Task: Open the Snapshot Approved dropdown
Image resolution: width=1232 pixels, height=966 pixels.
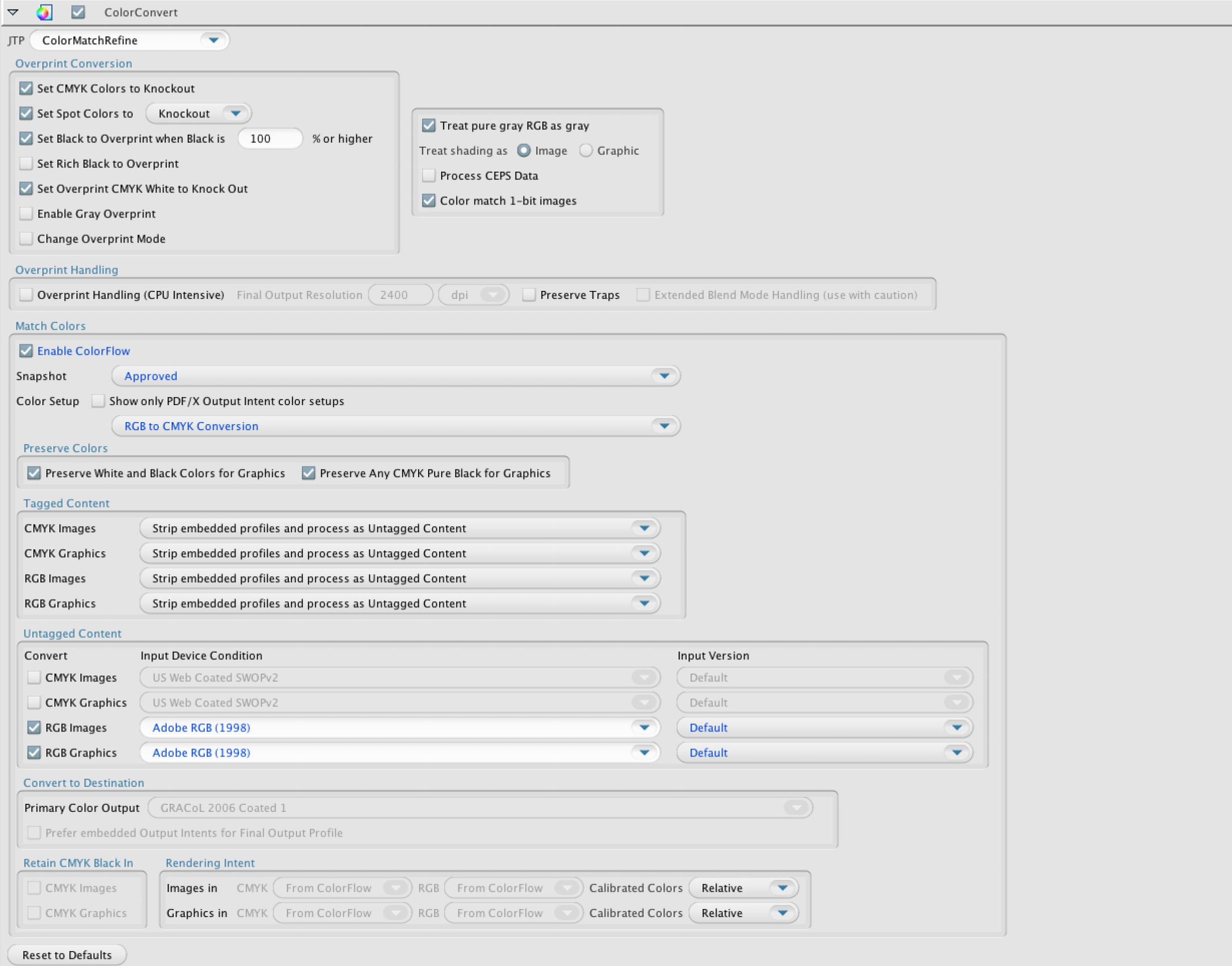Action: [x=396, y=376]
